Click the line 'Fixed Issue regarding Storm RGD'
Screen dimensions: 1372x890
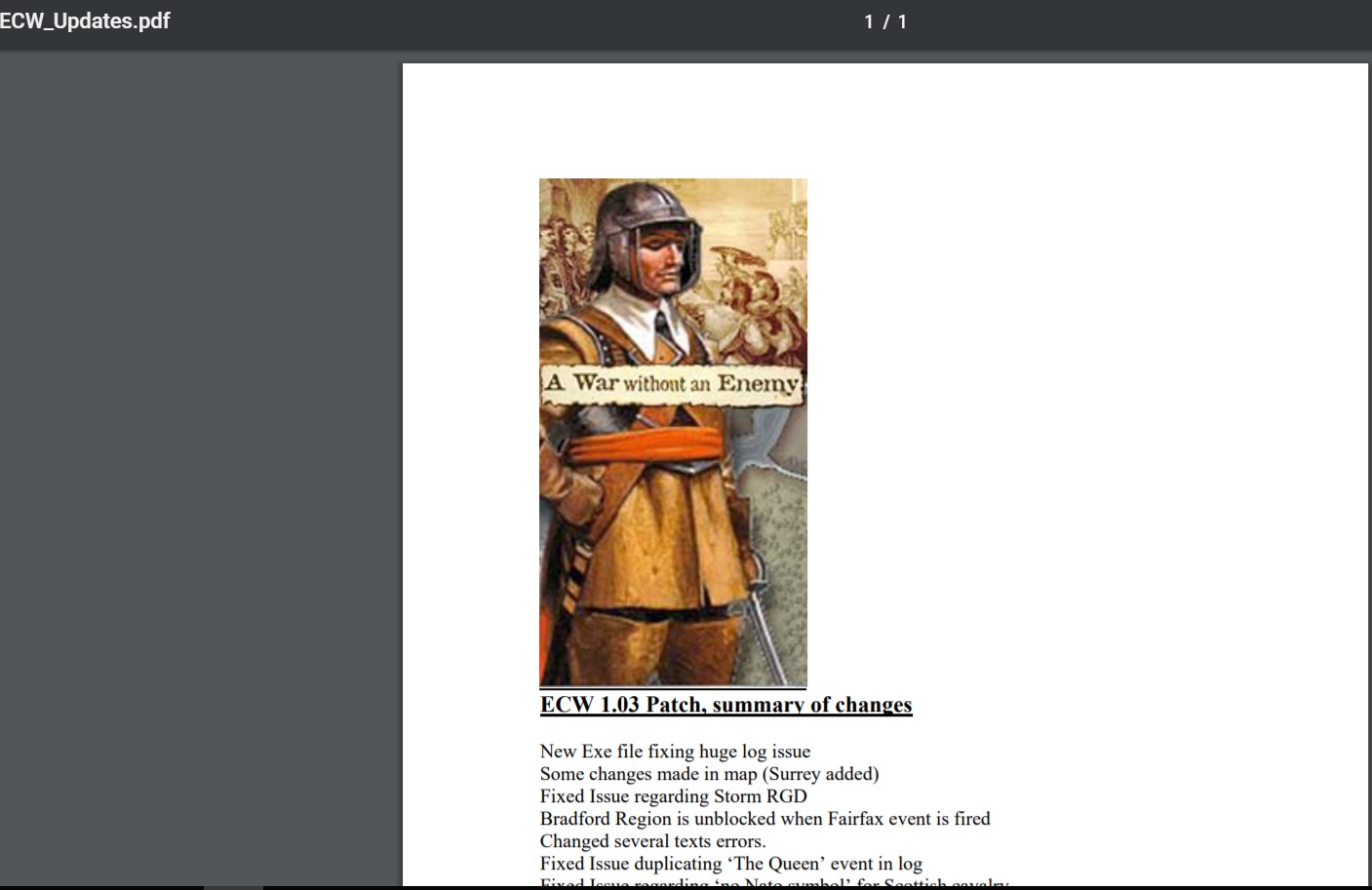pyautogui.click(x=673, y=796)
